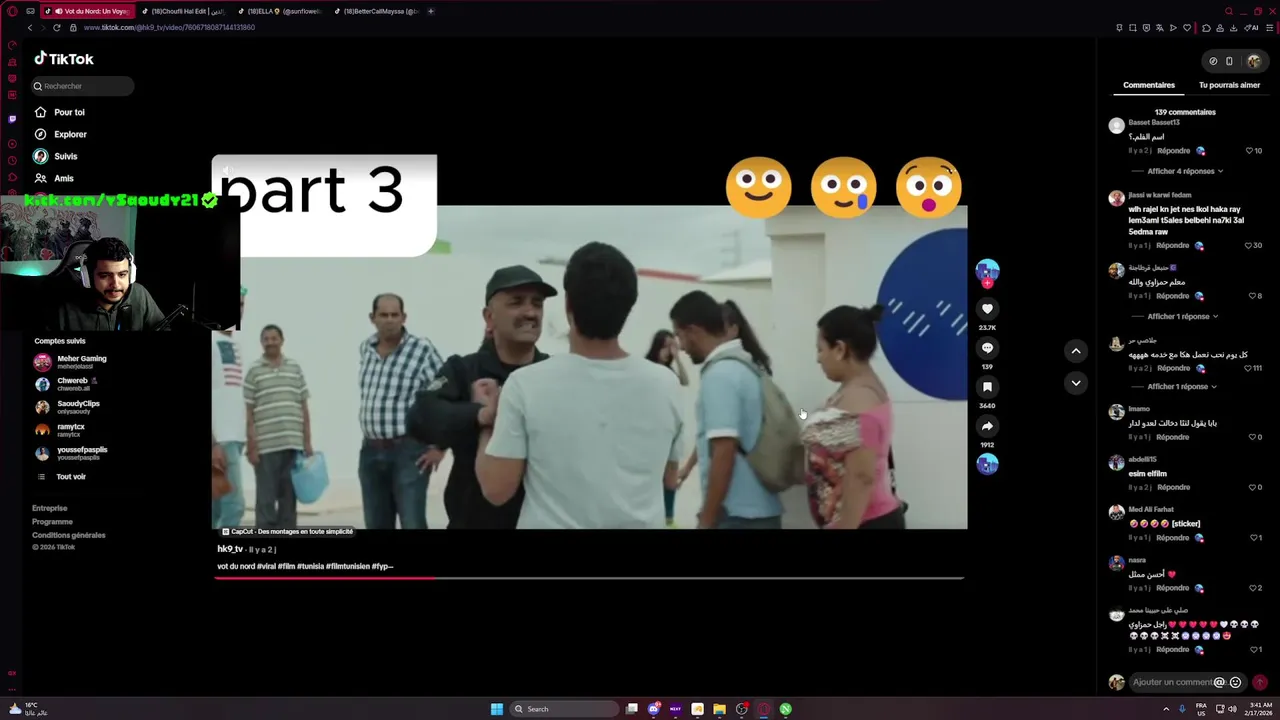Reply to Basset Basset13's comment via Répondre

1173,151
